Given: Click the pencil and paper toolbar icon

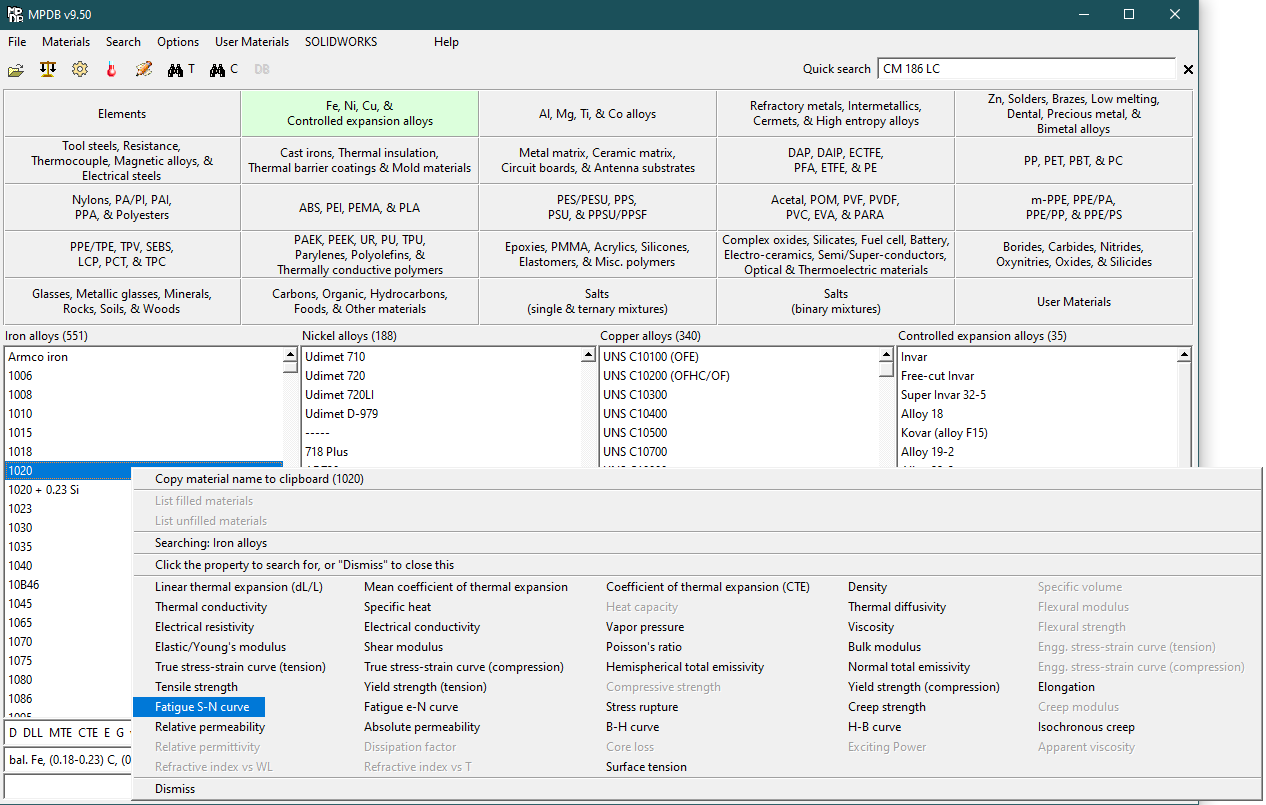Looking at the screenshot, I should [144, 70].
